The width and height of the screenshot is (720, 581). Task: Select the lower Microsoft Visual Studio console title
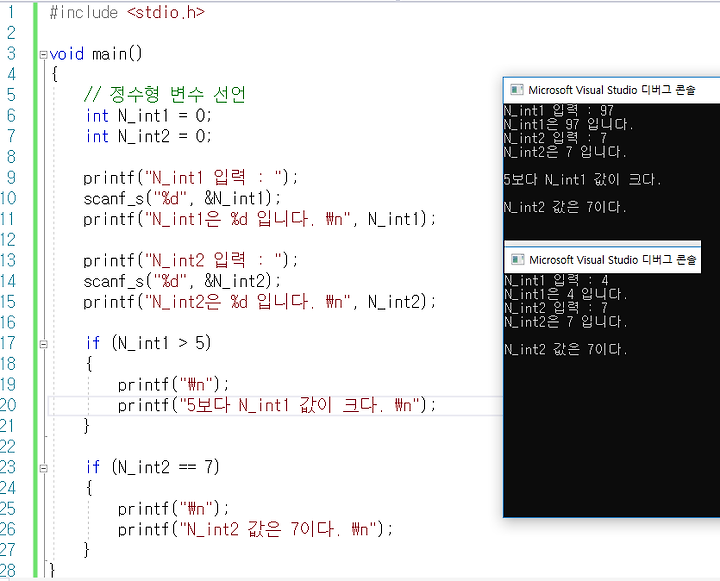tap(613, 260)
